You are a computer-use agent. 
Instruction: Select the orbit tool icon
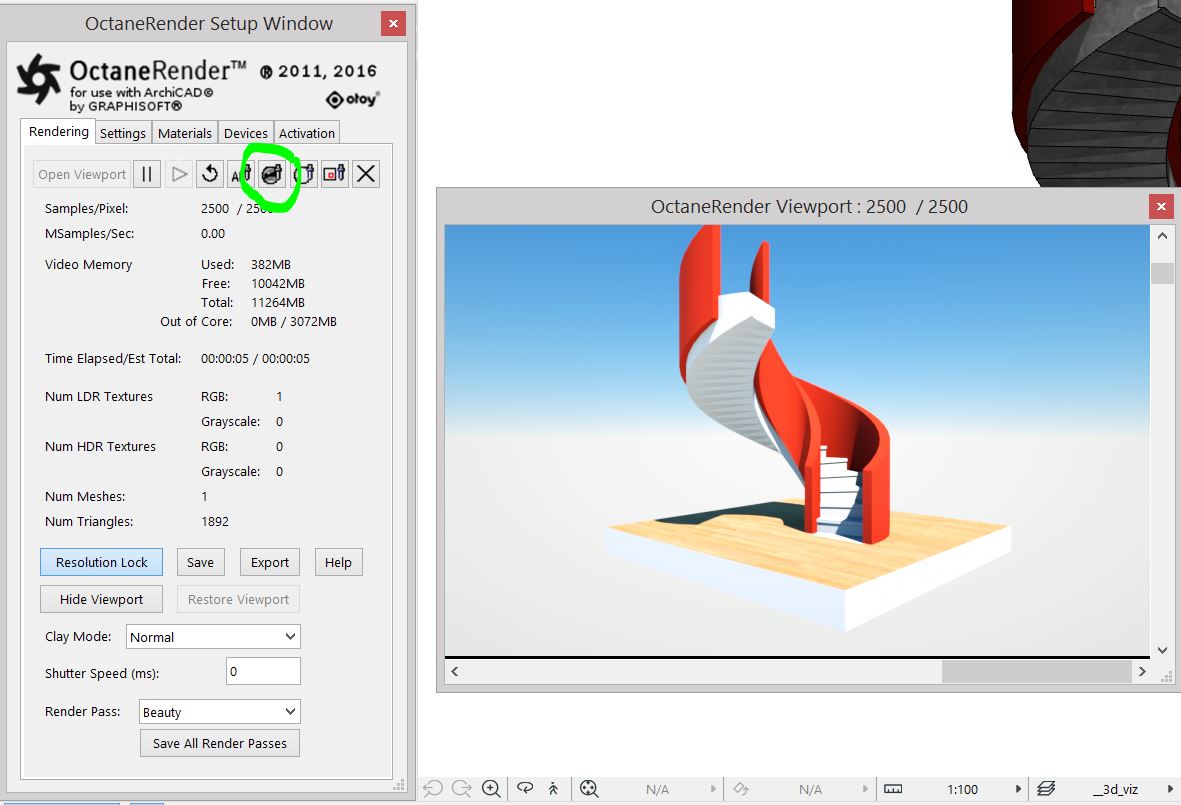pyautogui.click(x=525, y=788)
